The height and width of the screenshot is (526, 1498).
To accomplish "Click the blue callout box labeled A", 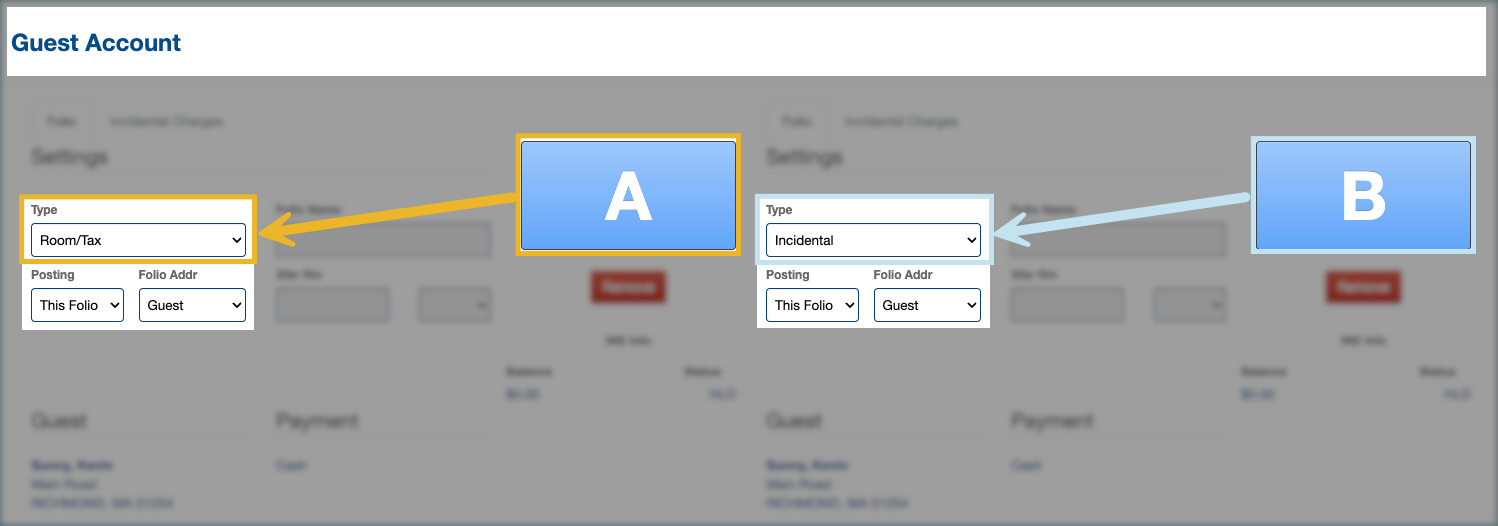I will click(628, 195).
